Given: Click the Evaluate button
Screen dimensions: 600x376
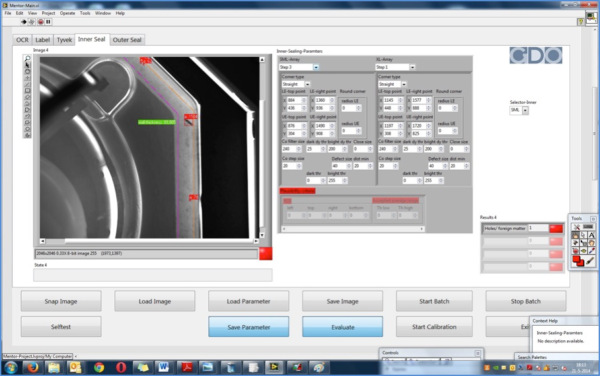Looking at the screenshot, I should pos(342,327).
